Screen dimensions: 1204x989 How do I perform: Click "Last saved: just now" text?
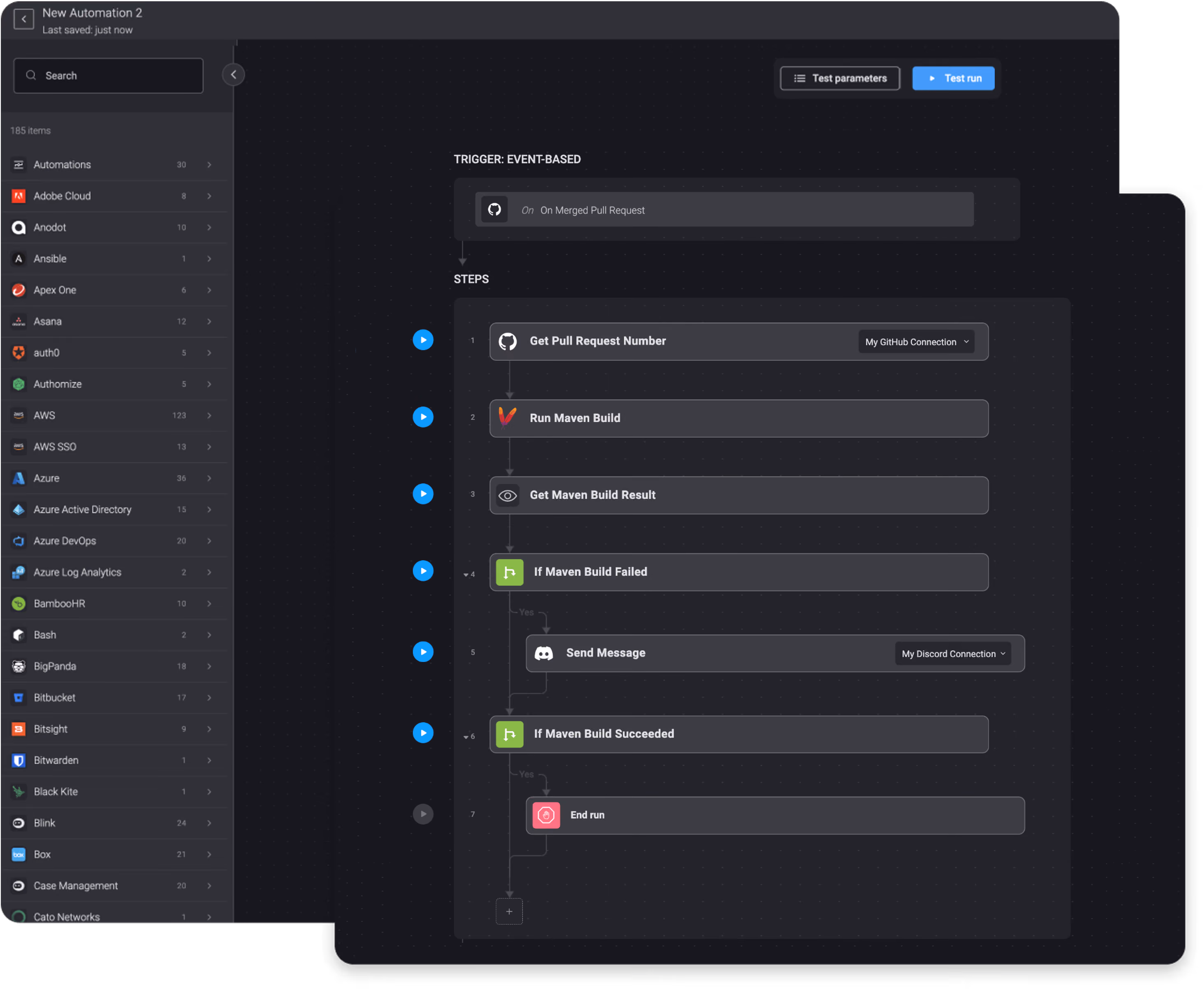[87, 30]
